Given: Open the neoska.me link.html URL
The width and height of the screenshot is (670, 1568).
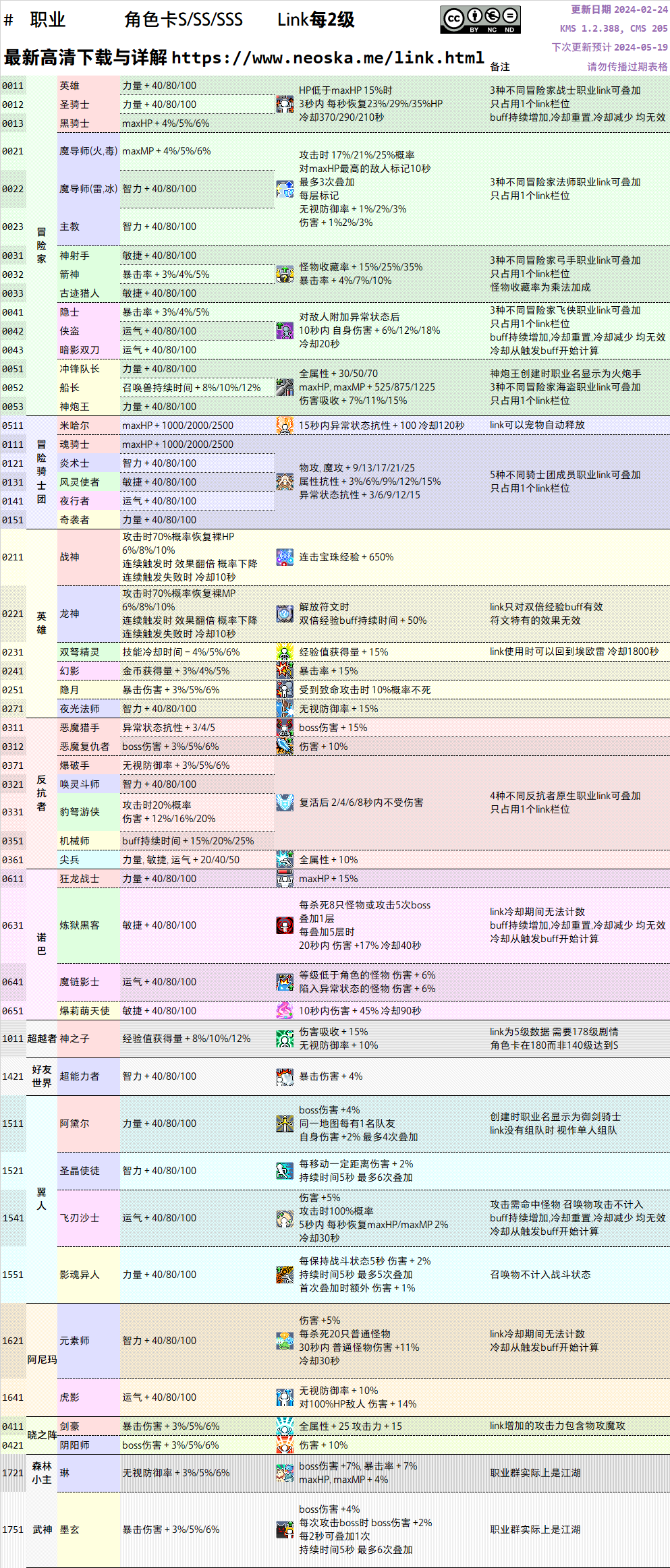Looking at the screenshot, I should [328, 58].
